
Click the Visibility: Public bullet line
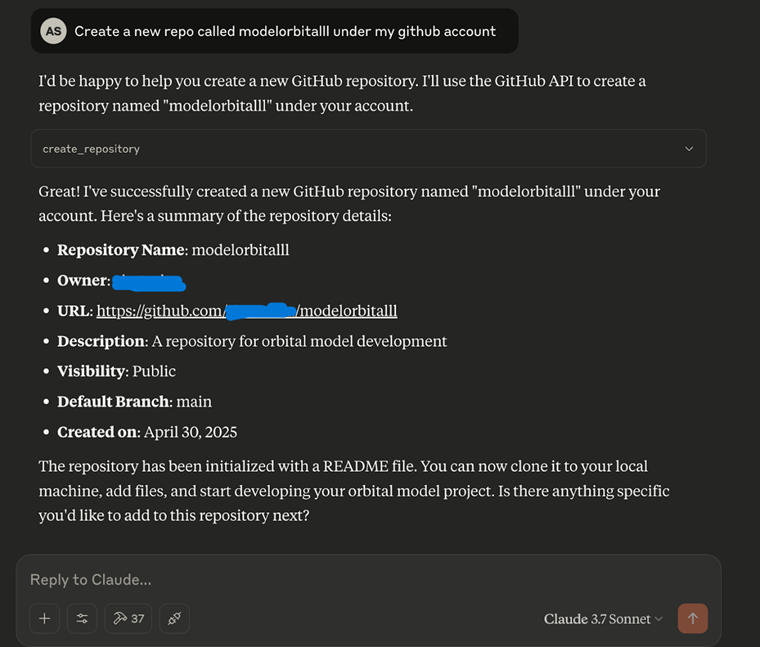[x=116, y=371]
